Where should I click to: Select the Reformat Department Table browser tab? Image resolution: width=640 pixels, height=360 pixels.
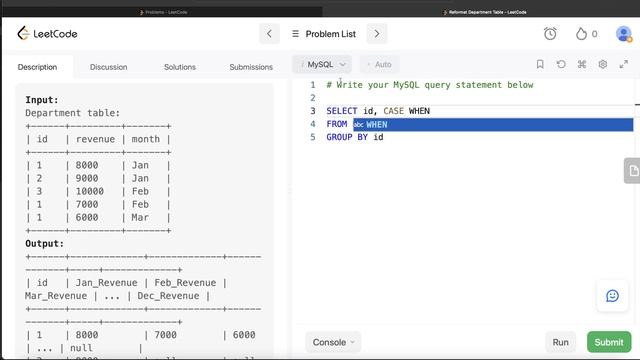point(484,12)
